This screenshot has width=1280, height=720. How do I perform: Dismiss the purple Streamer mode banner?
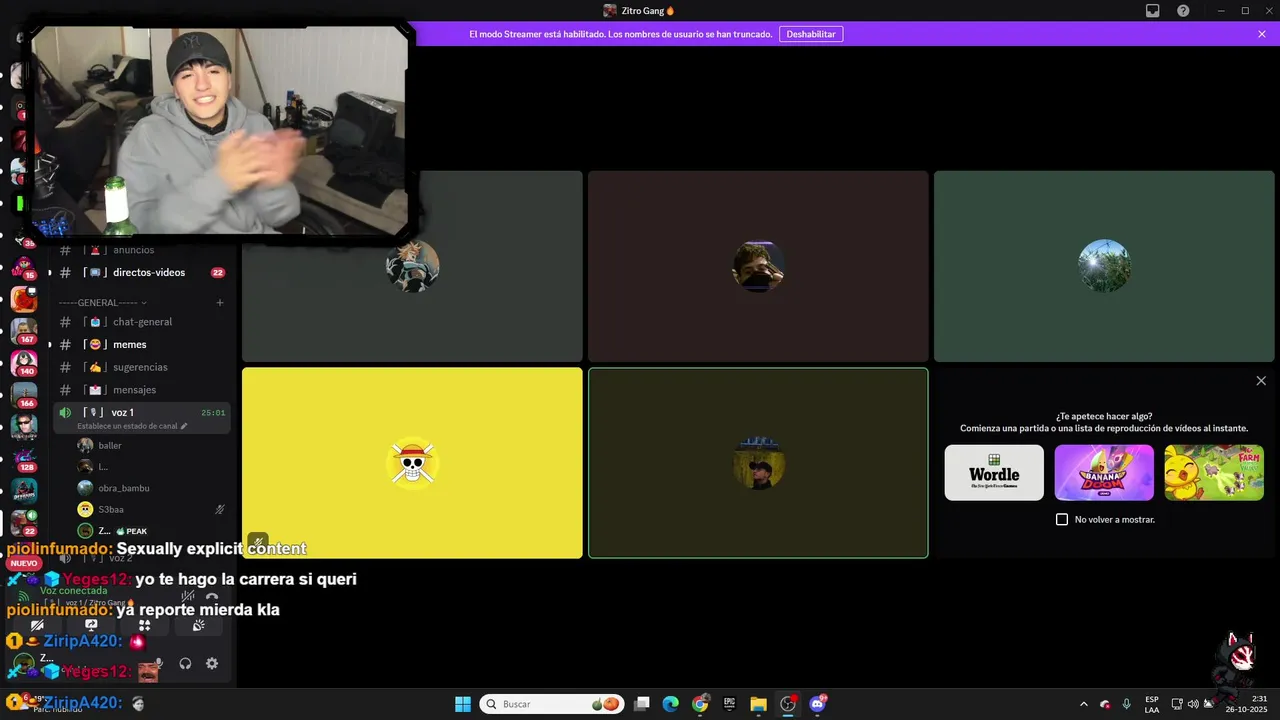click(1262, 34)
